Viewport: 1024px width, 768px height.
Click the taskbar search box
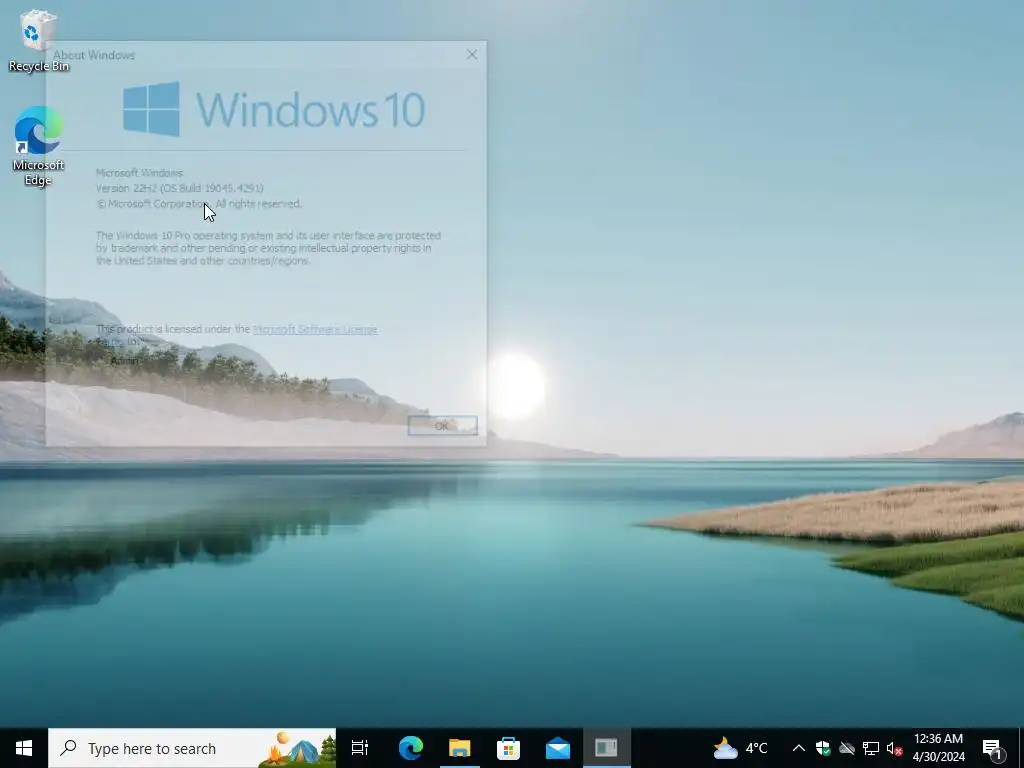[x=192, y=748]
